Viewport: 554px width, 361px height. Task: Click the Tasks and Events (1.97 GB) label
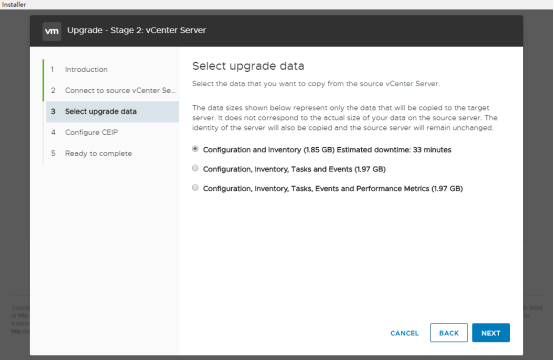(x=294, y=169)
